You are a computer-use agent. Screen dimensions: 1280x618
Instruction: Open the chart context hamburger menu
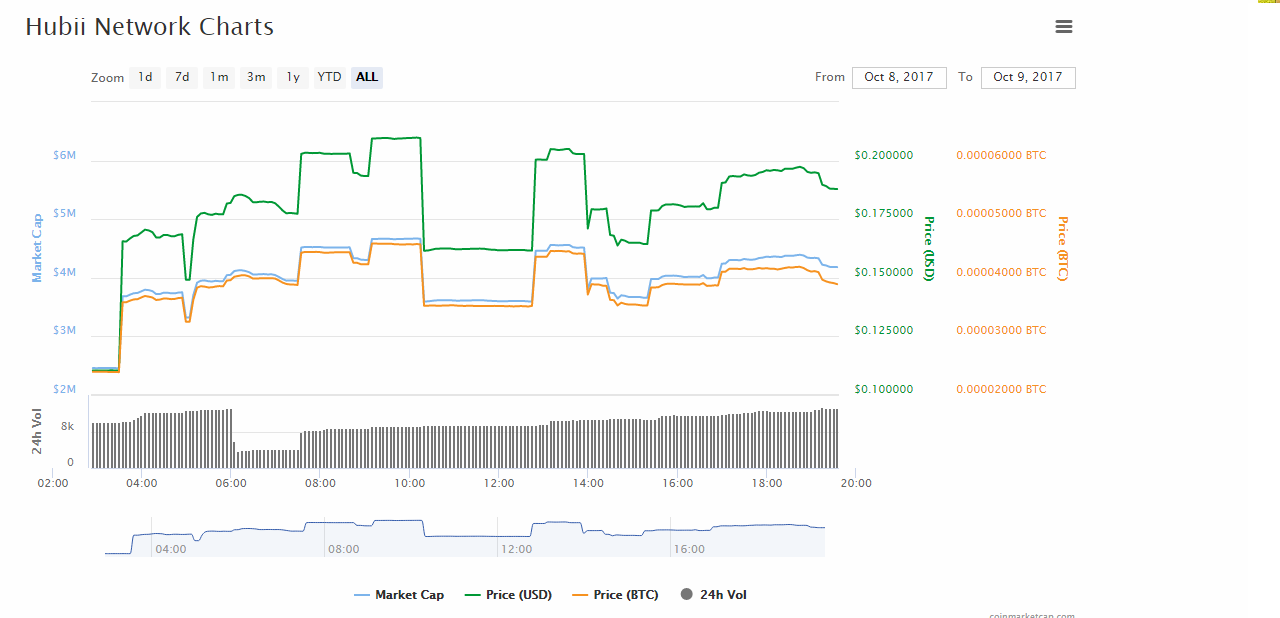coord(1064,27)
